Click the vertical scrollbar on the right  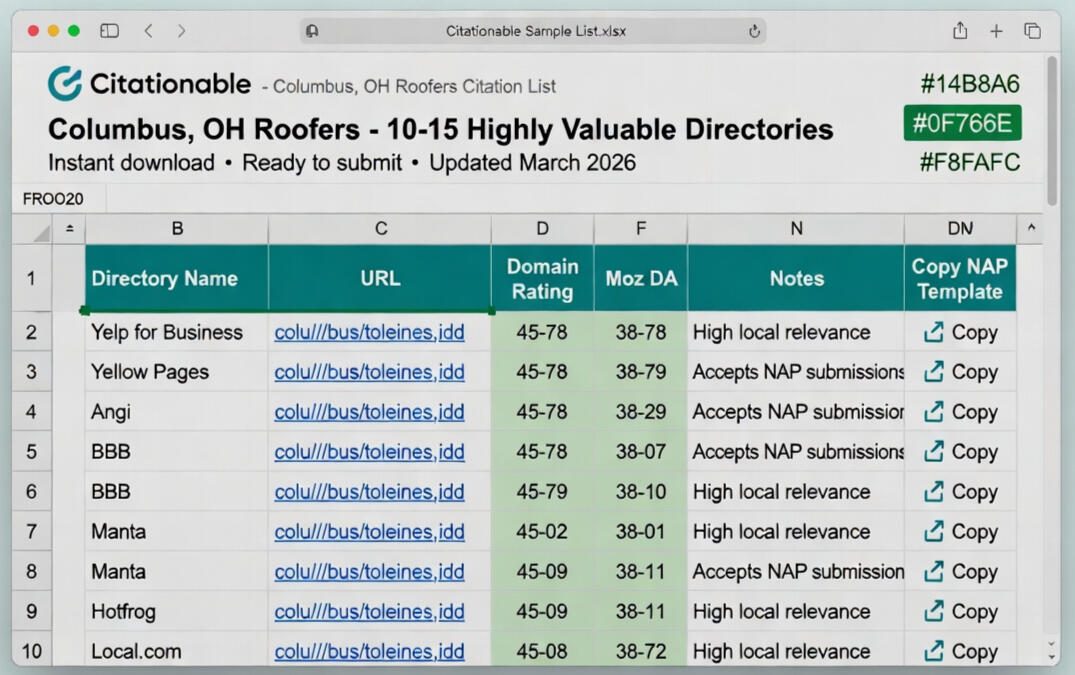tap(1051, 130)
